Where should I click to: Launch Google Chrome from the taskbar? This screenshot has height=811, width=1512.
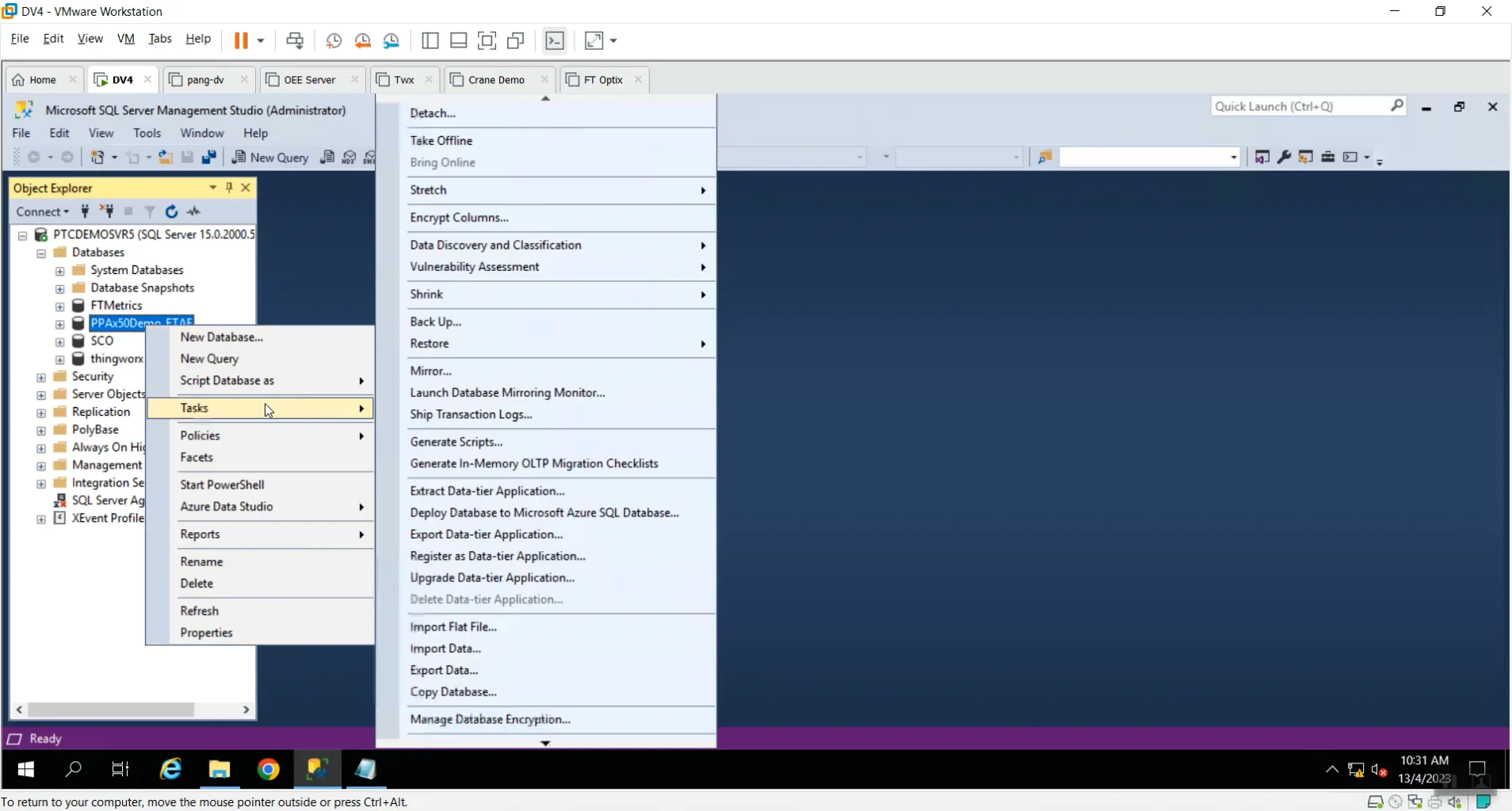269,769
